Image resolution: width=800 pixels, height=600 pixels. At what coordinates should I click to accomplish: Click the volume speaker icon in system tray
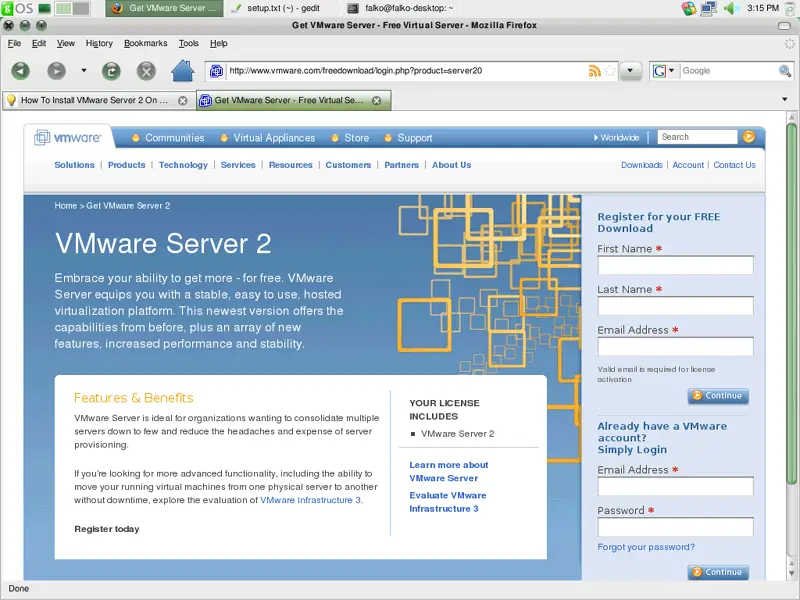731,8
